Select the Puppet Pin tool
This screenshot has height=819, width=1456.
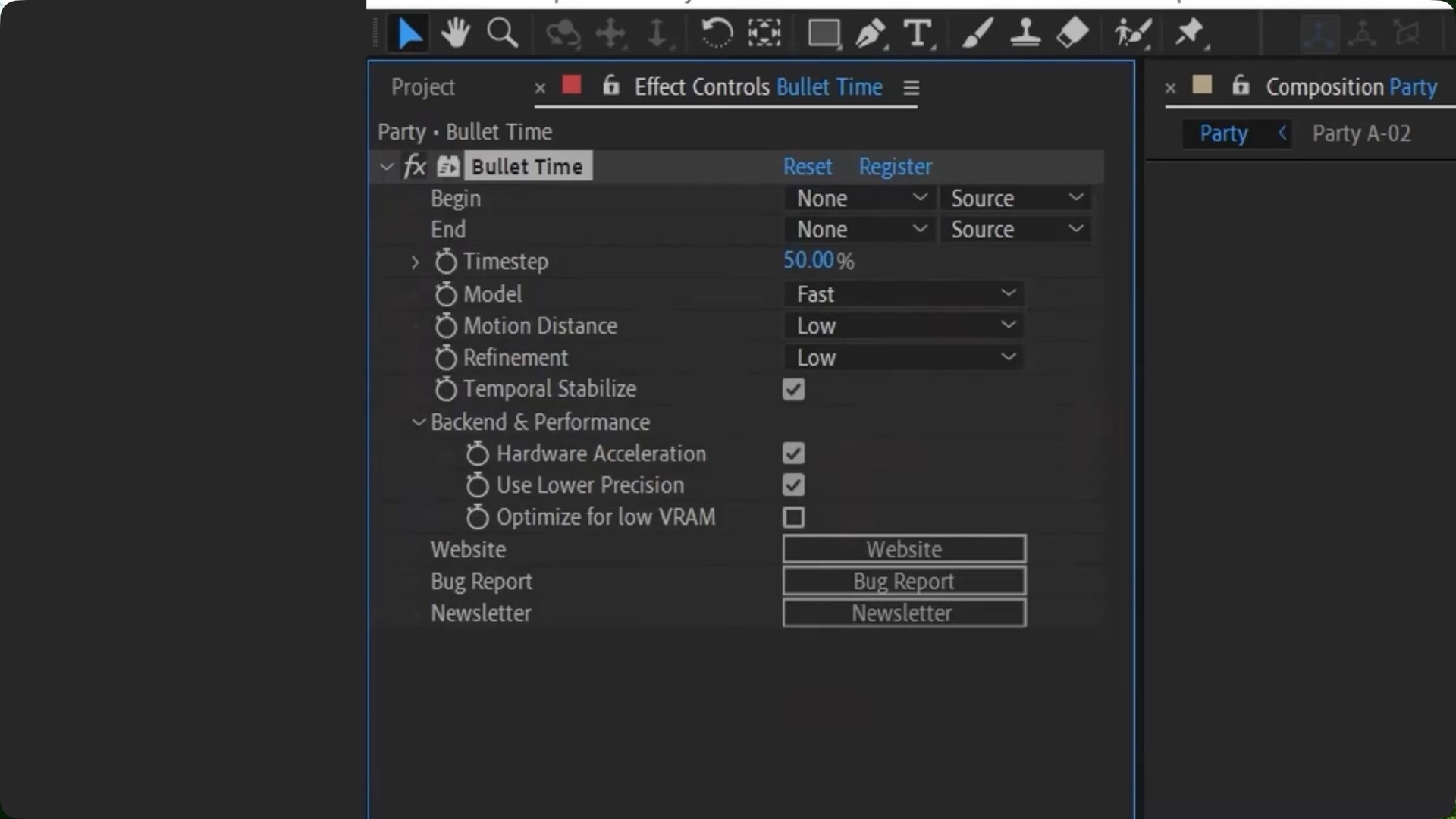pos(1189,33)
